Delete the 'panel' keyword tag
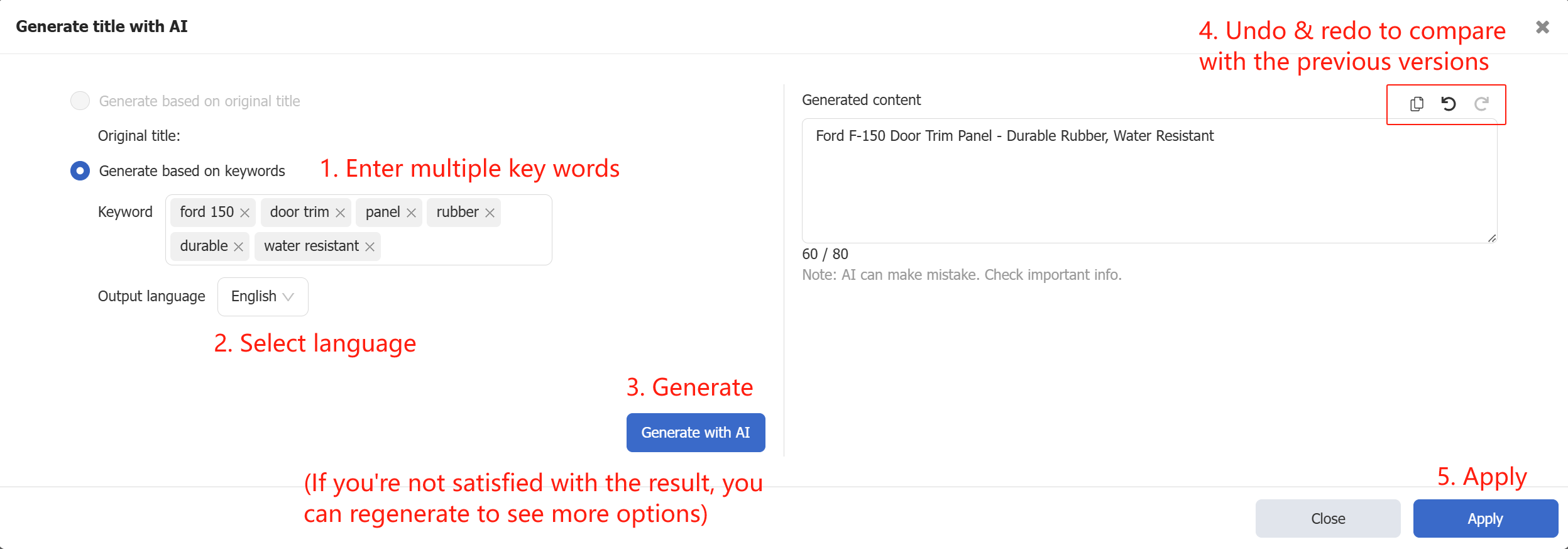Screen dimensions: 1568x549 411,213
